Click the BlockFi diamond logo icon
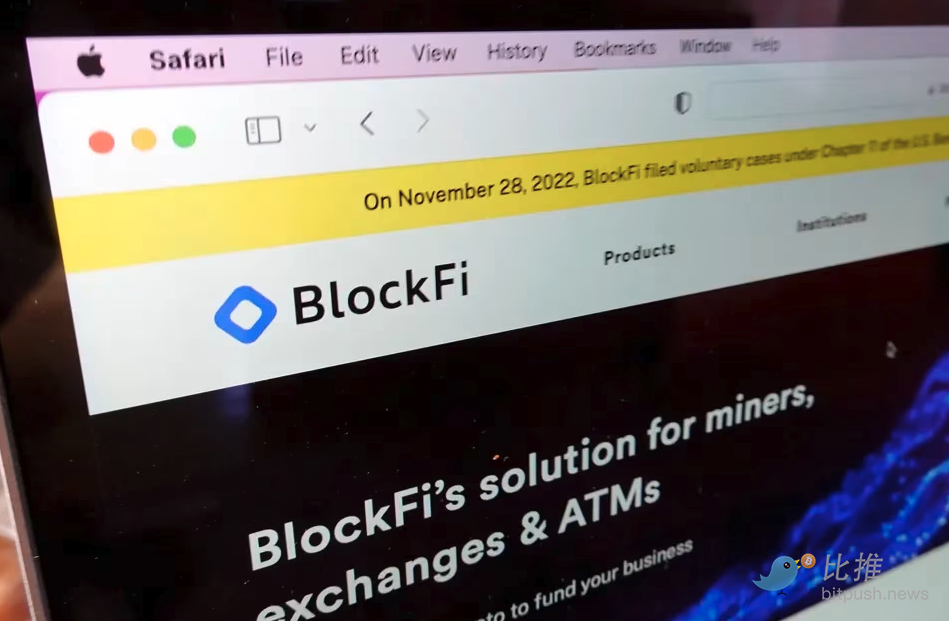Viewport: 949px width, 621px height. [245, 315]
